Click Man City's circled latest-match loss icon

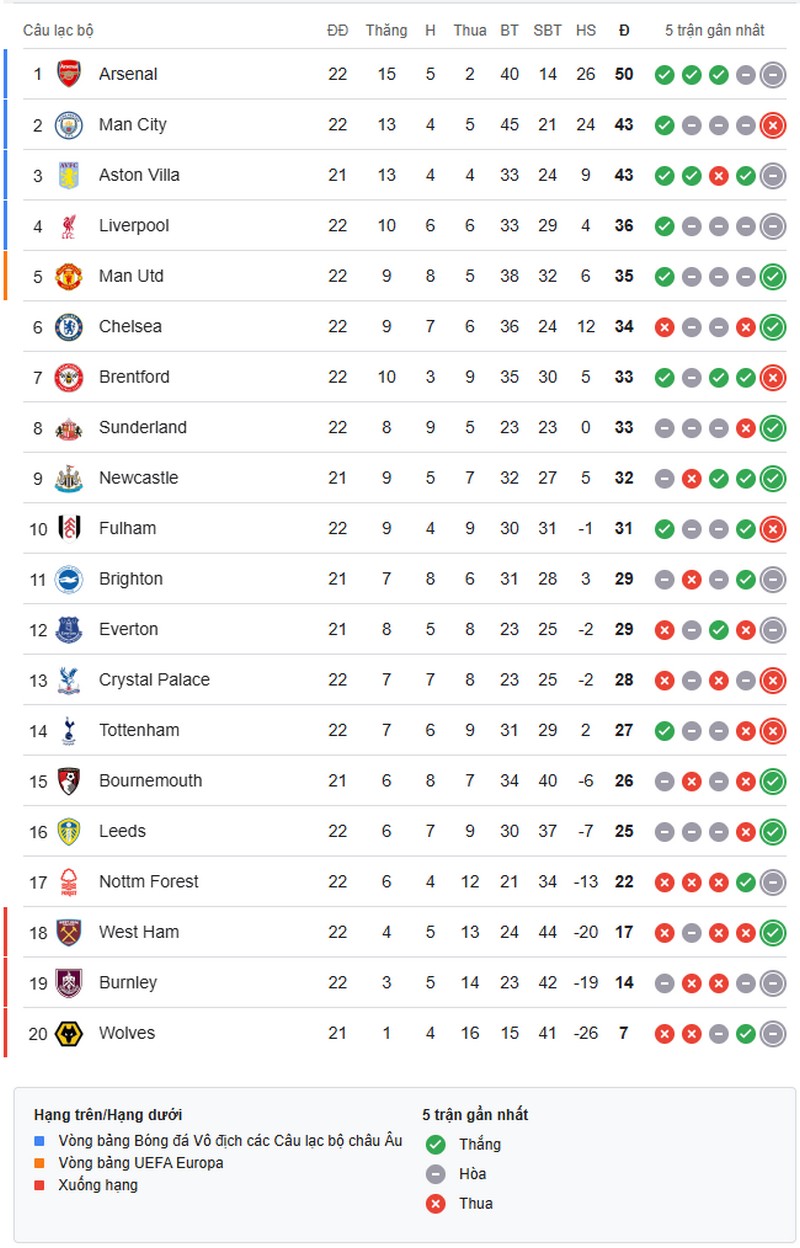click(772, 125)
